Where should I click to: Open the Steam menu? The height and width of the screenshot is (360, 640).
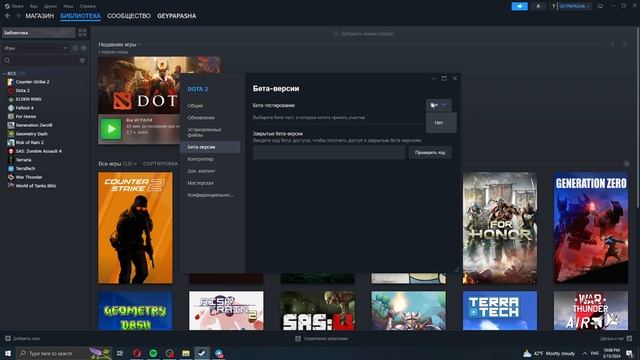(x=14, y=6)
